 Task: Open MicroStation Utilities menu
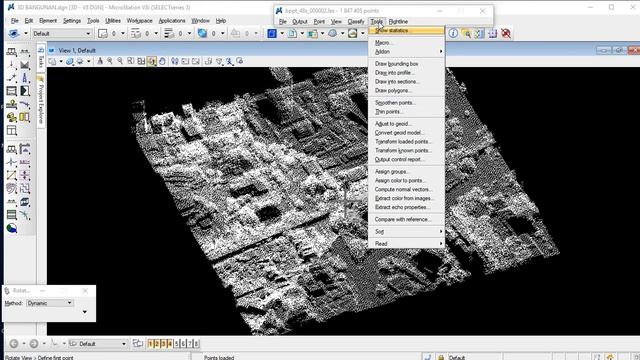[113, 21]
